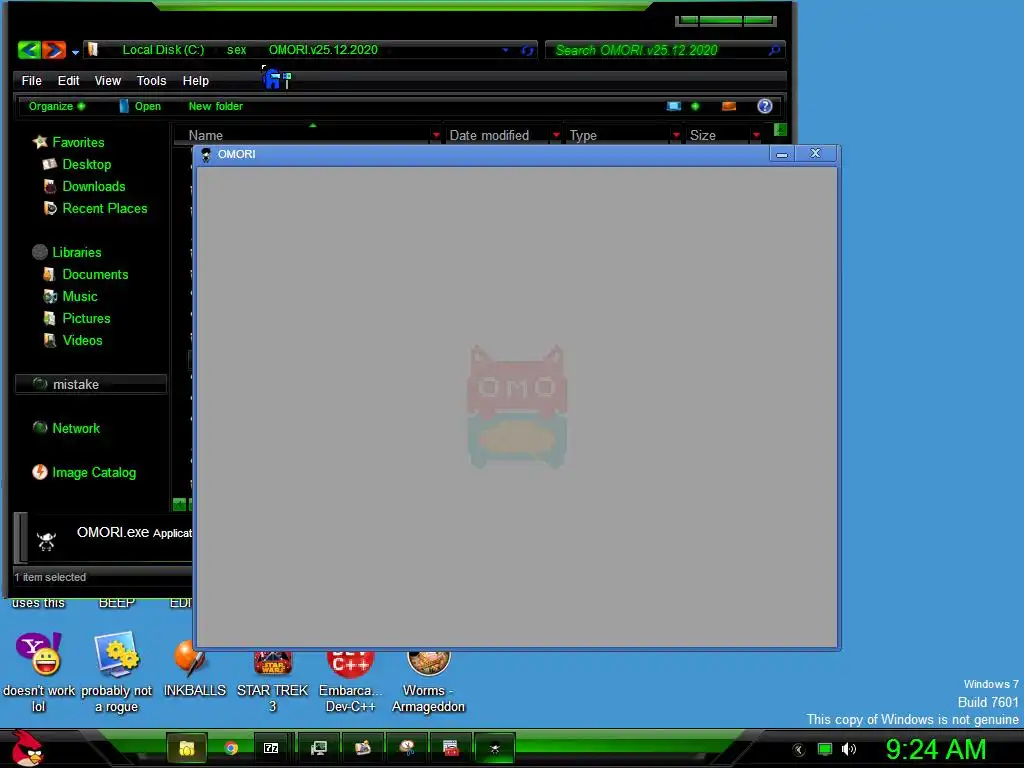Image resolution: width=1024 pixels, height=768 pixels.
Task: Open the Videos library
Action: click(72, 340)
